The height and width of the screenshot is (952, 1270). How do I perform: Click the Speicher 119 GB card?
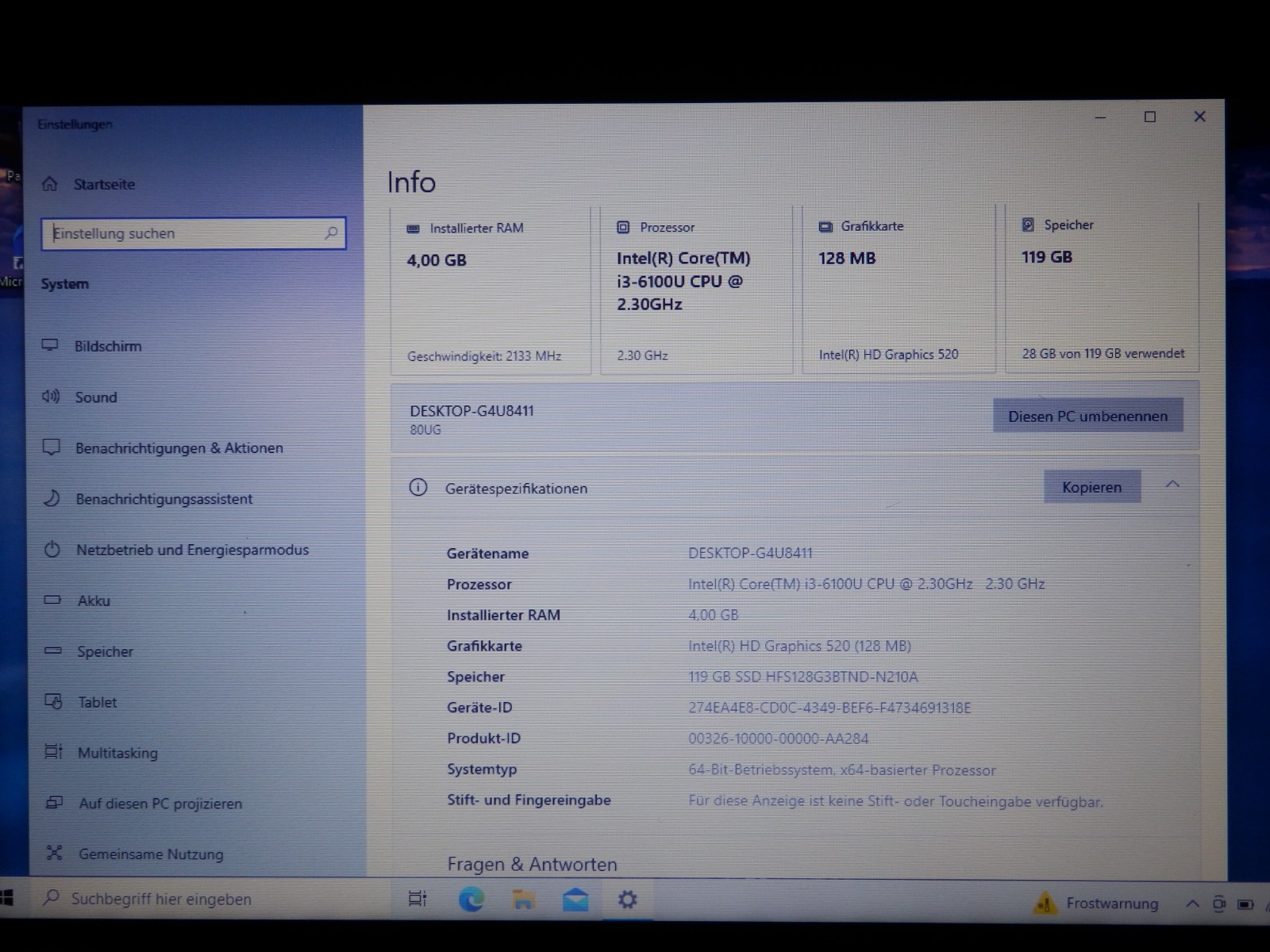coord(1102,287)
